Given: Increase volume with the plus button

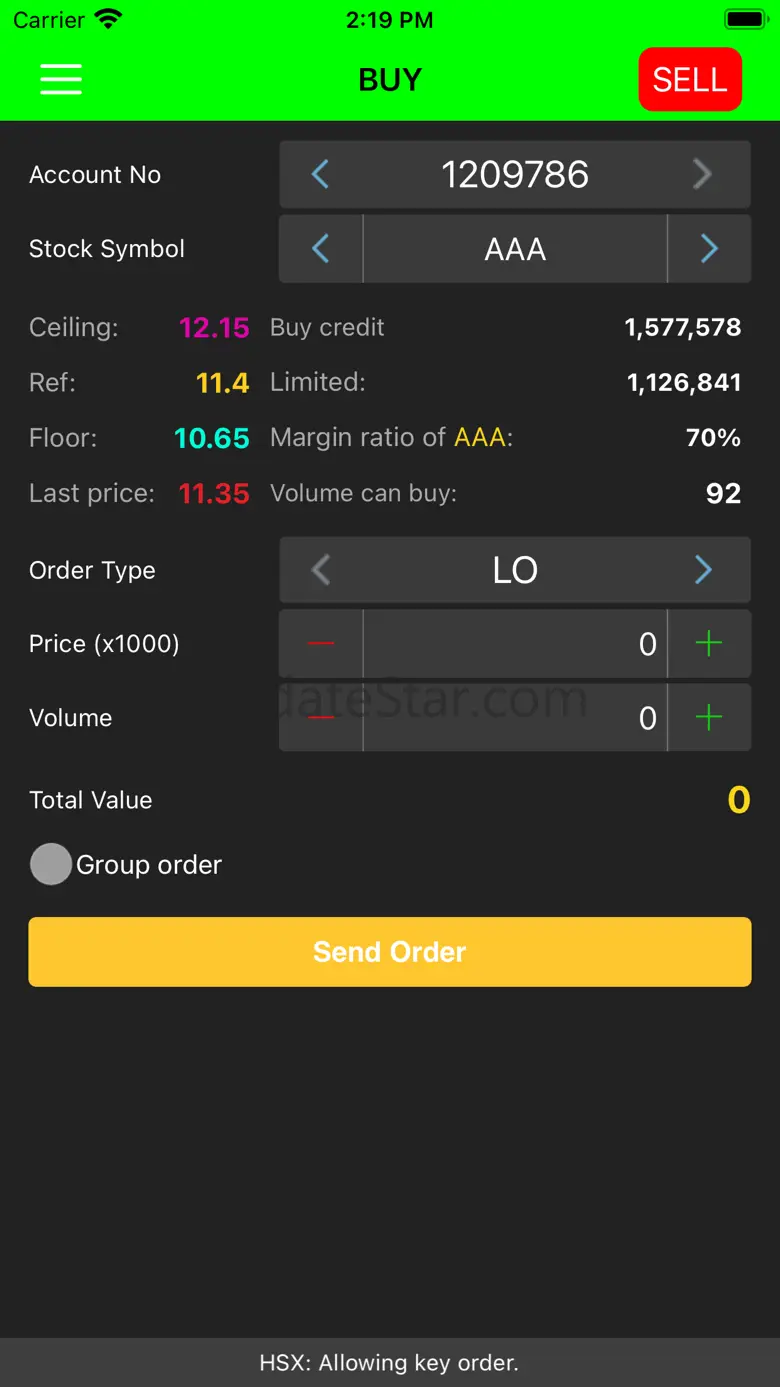Looking at the screenshot, I should click(709, 718).
